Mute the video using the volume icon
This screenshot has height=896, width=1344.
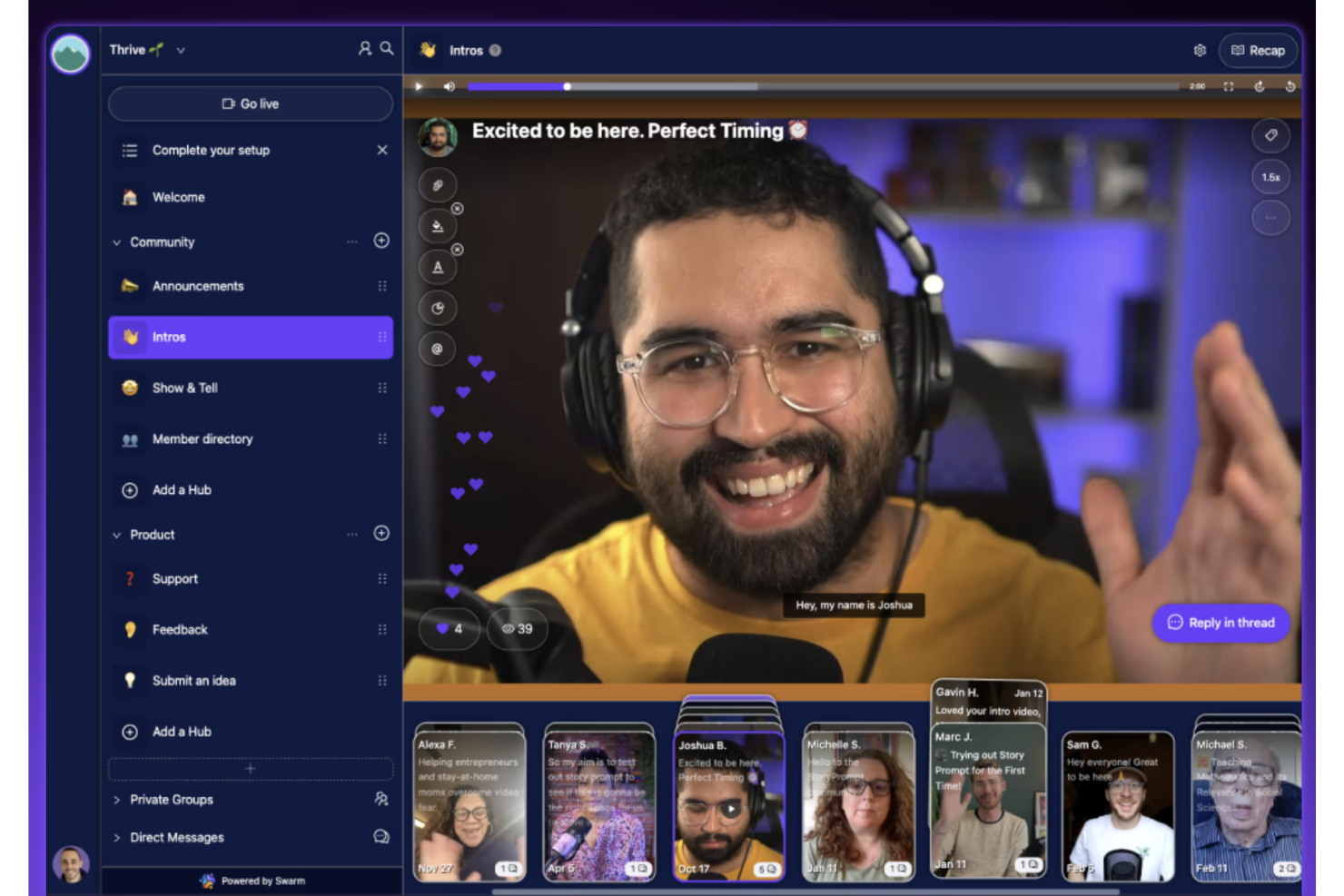pos(449,86)
